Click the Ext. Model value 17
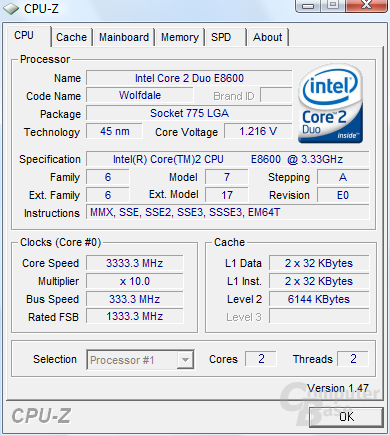Screen dimensions: 390x436 (227, 195)
